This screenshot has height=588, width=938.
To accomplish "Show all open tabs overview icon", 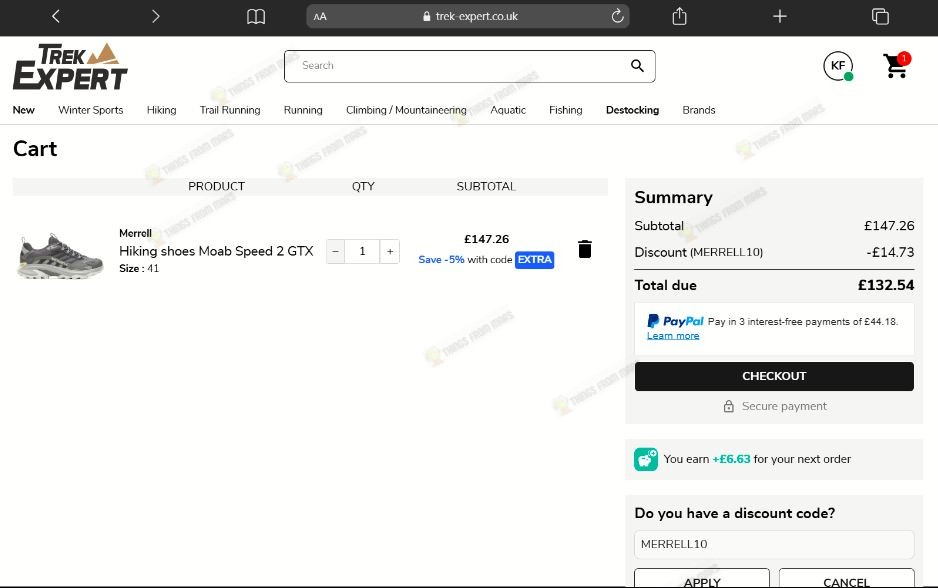I will [880, 16].
